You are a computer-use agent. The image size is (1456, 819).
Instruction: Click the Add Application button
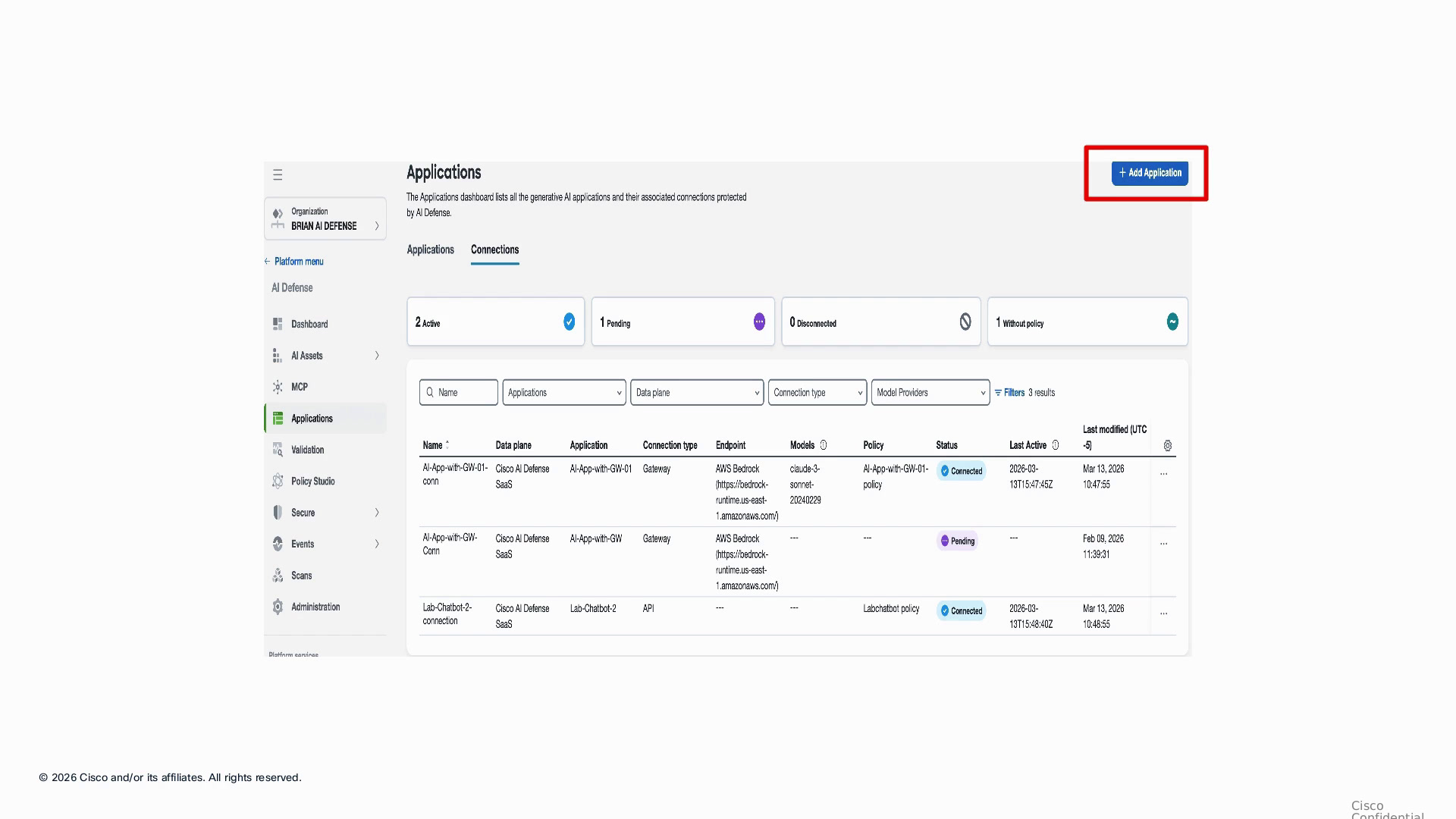[x=1150, y=173]
